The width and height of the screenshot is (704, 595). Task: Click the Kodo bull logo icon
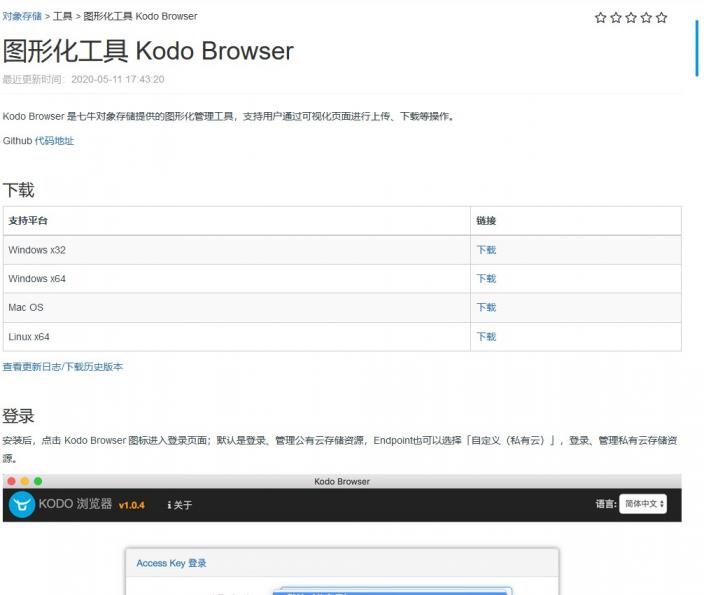22,504
